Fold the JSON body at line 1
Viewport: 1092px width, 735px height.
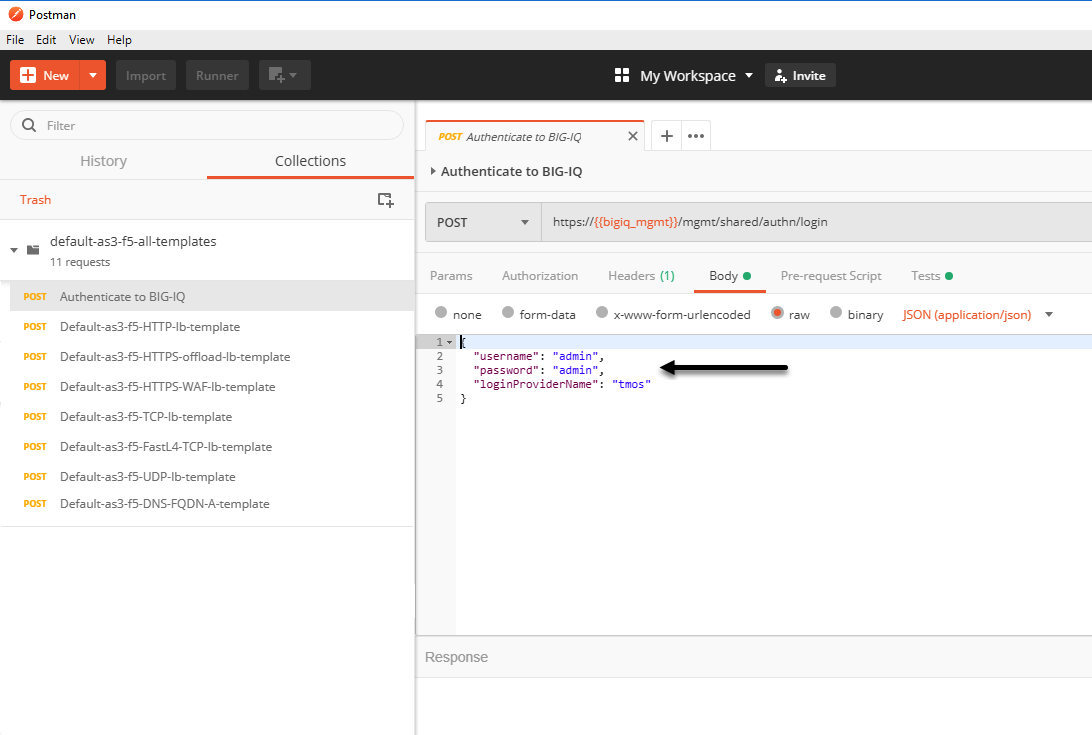(x=450, y=342)
